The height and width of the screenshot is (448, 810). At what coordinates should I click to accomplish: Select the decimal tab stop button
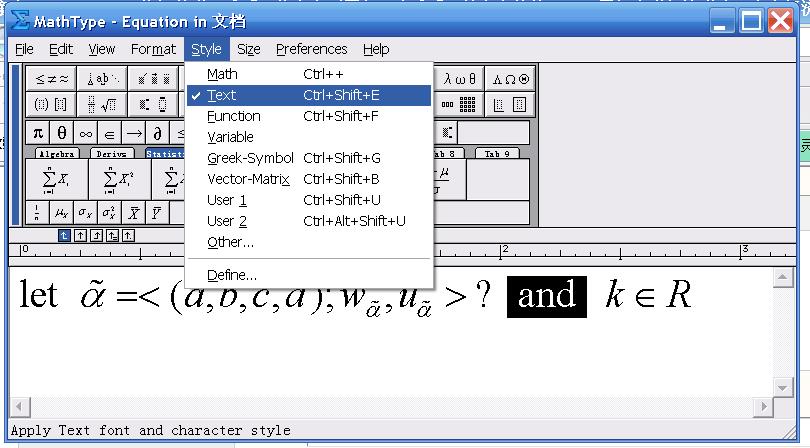pos(128,236)
